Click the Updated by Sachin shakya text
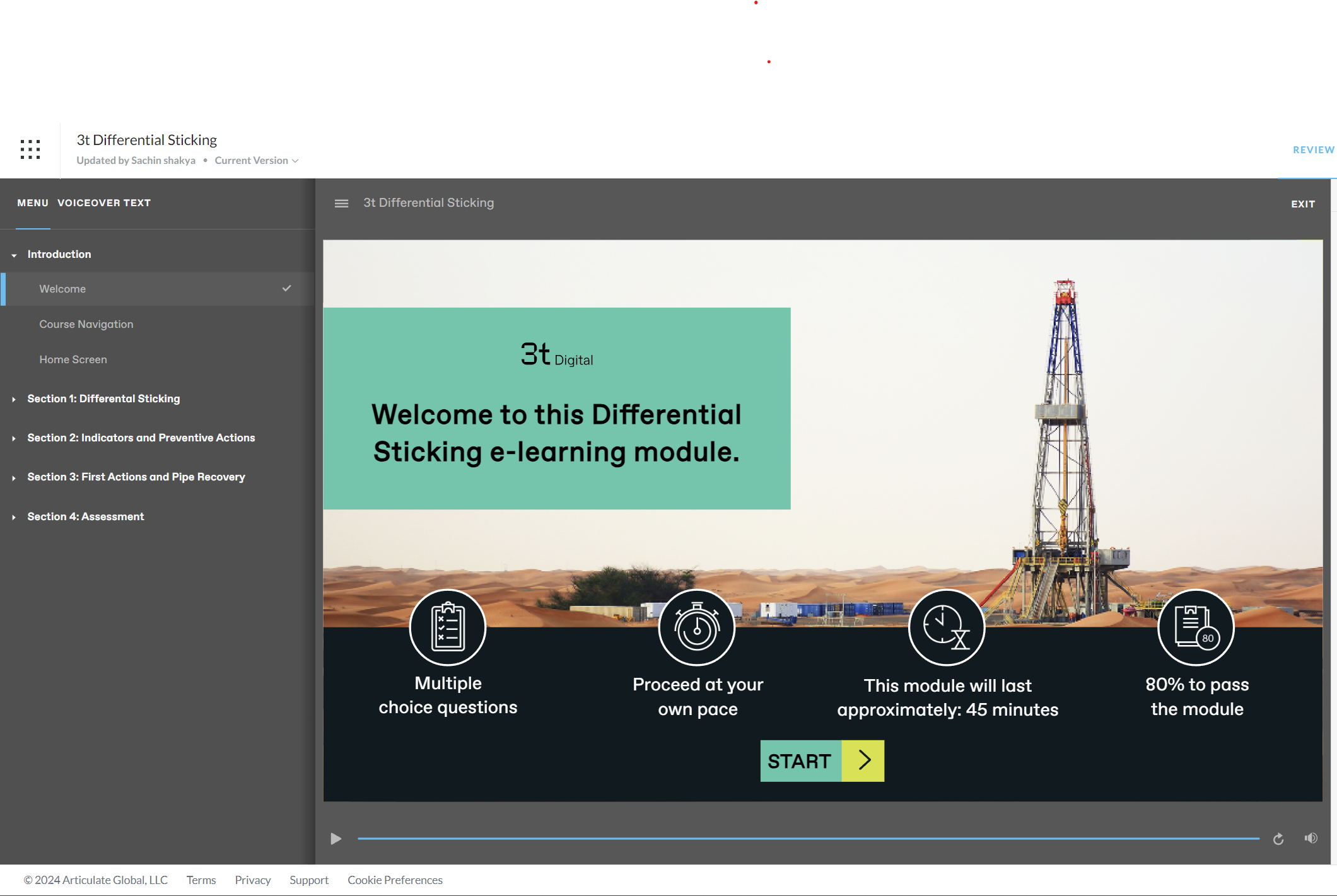 136,160
